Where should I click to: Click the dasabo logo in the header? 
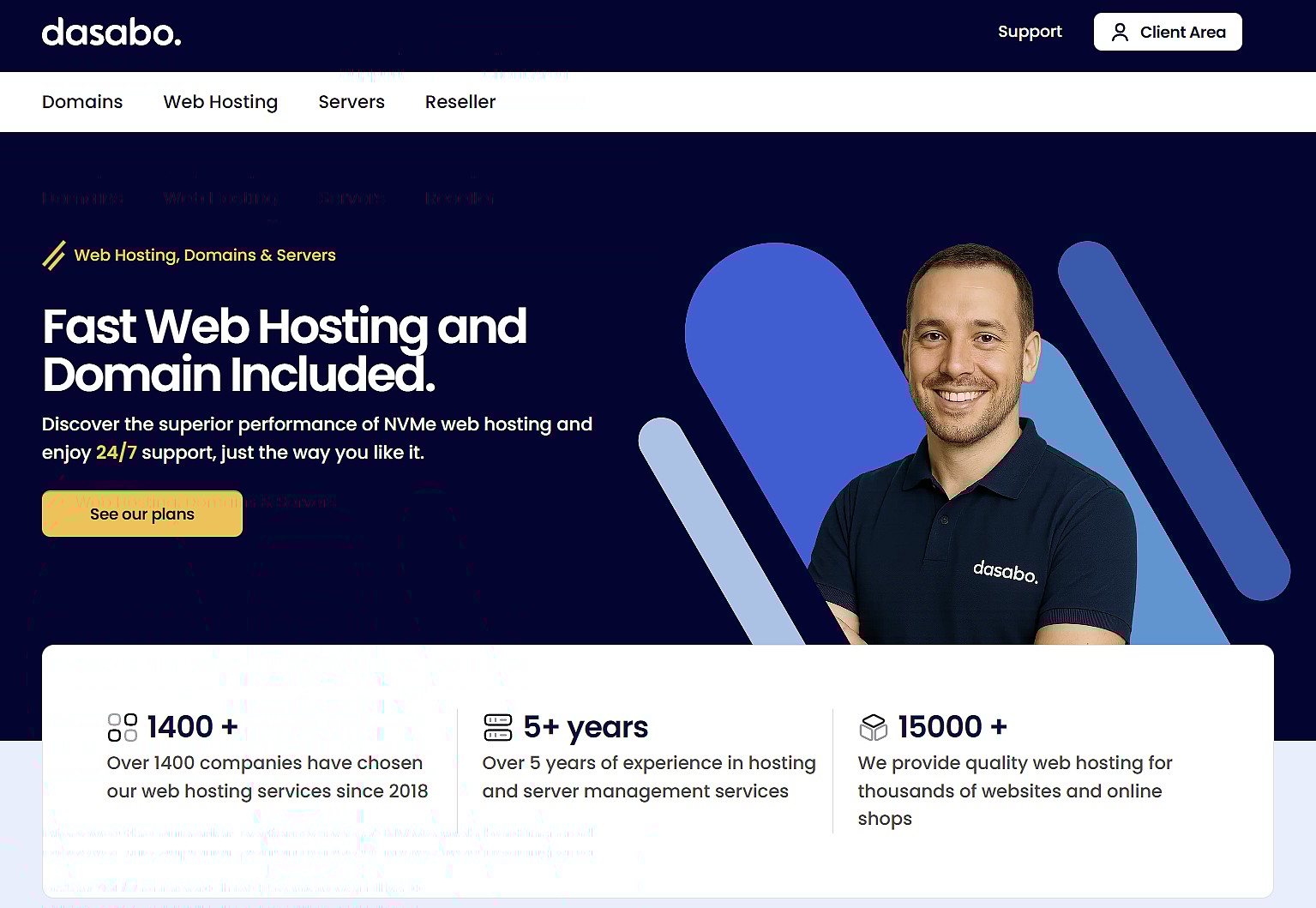[111, 33]
